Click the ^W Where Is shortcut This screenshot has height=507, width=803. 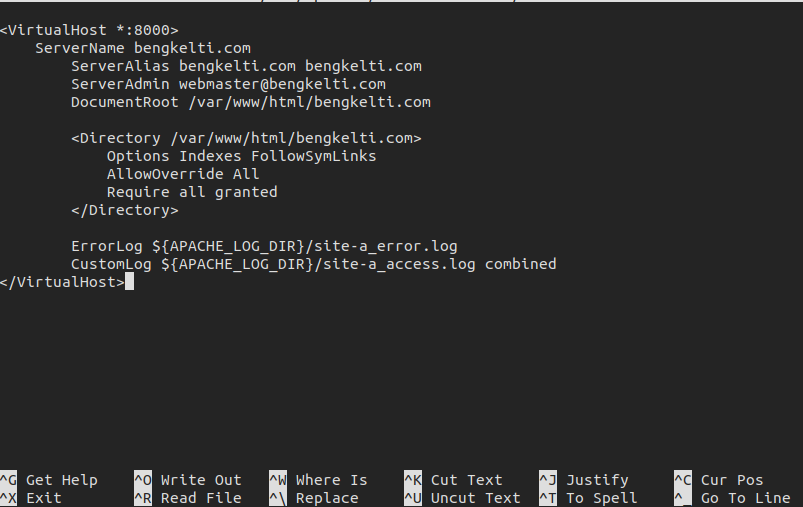click(x=318, y=480)
